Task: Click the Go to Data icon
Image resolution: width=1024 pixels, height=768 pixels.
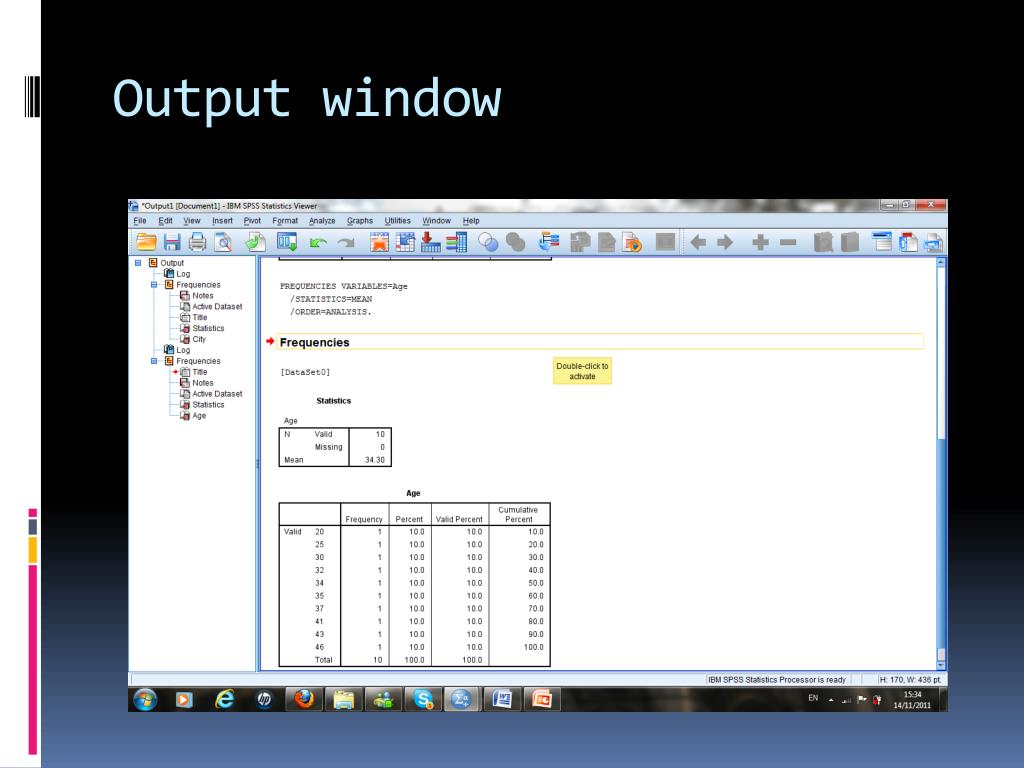Action: tap(379, 242)
